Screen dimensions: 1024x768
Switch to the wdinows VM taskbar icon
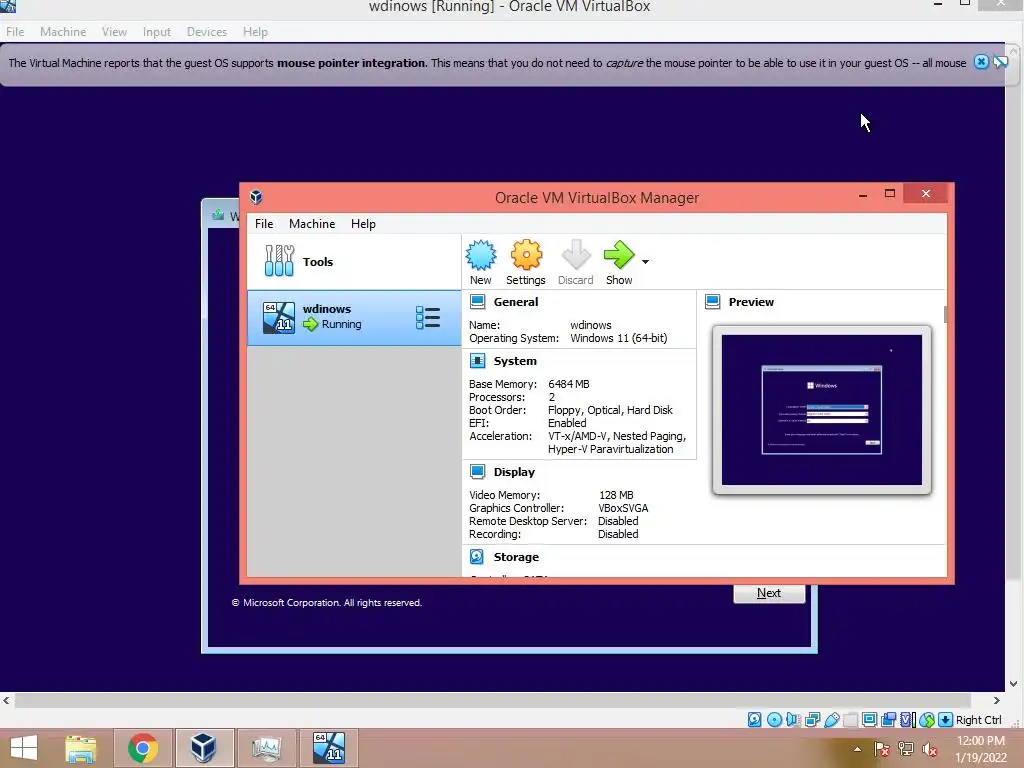click(328, 748)
